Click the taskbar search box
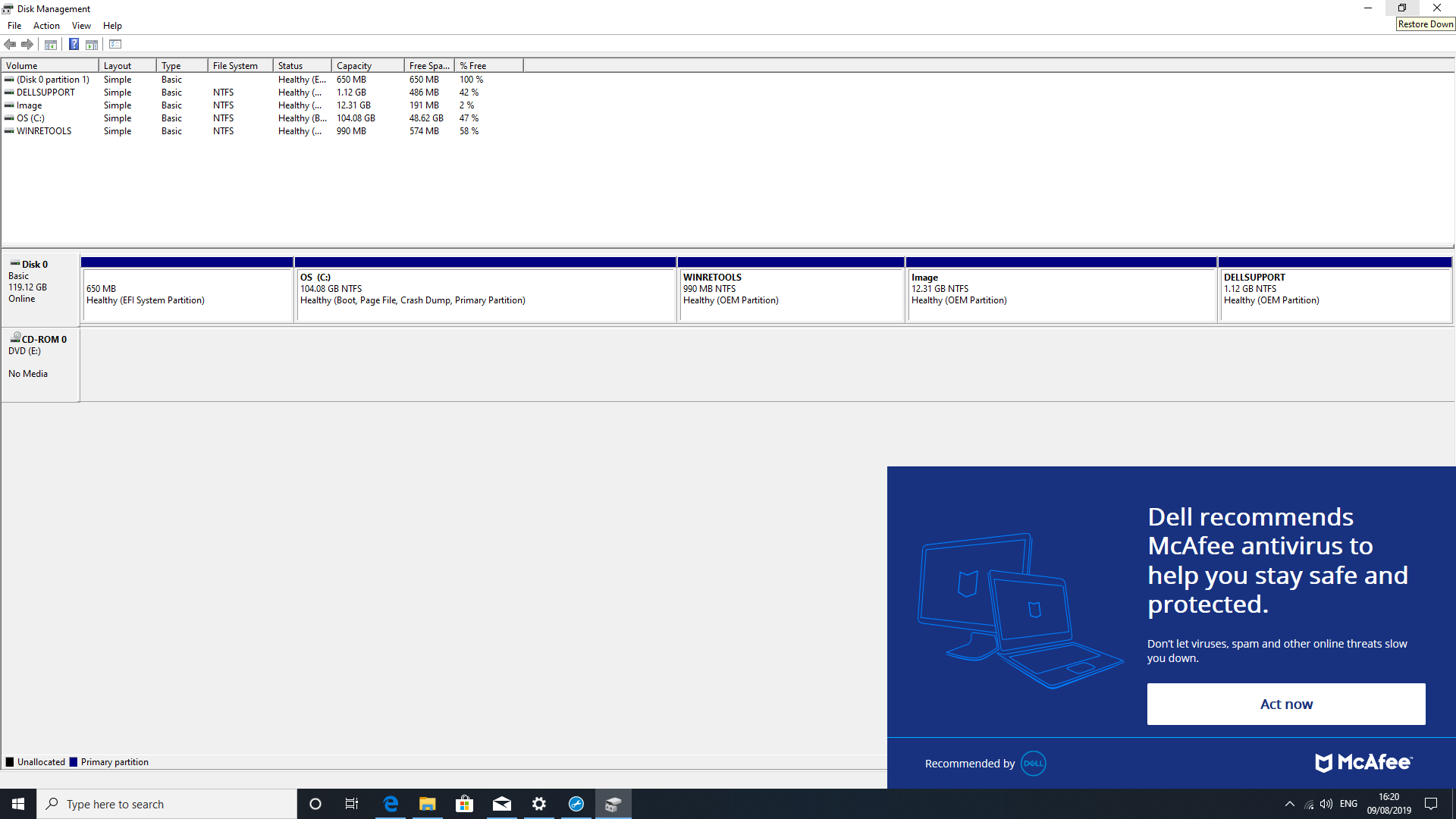The width and height of the screenshot is (1456, 819). pyautogui.click(x=167, y=804)
